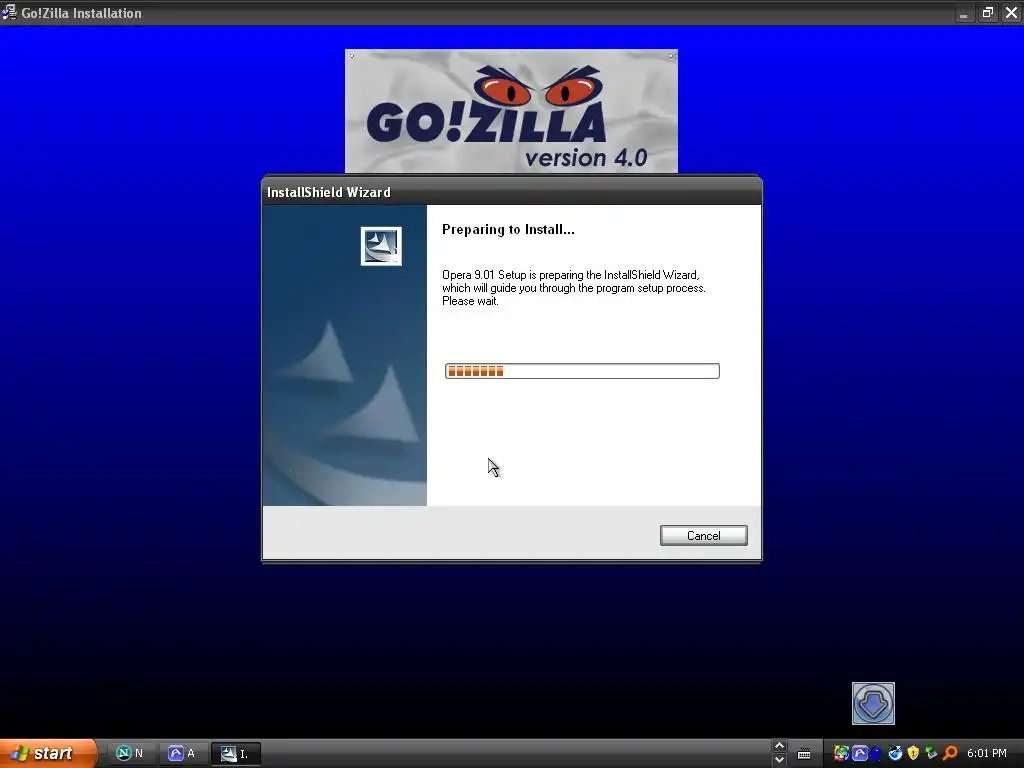Click the Go!Zilla Installation title bar icon

point(9,12)
